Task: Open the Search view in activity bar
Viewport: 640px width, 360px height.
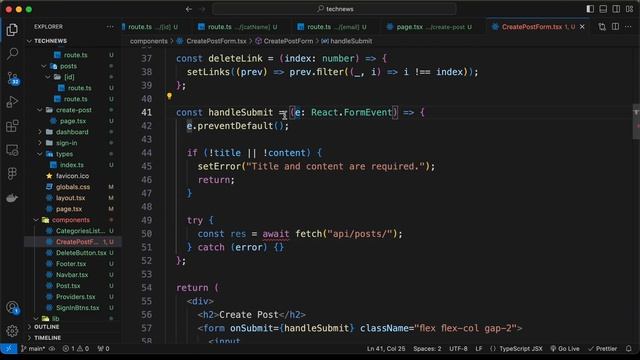Action: tap(12, 53)
